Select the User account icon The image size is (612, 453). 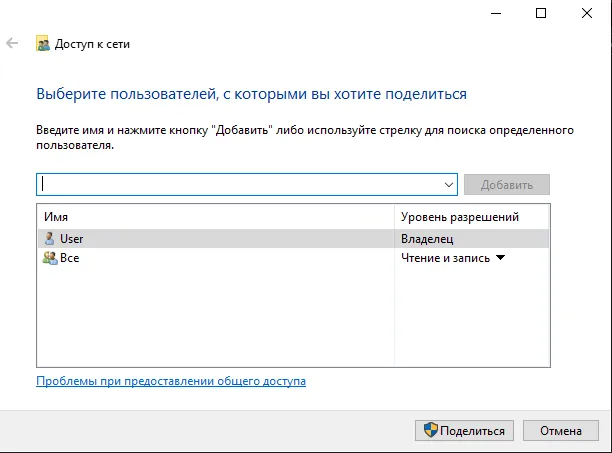[50, 238]
